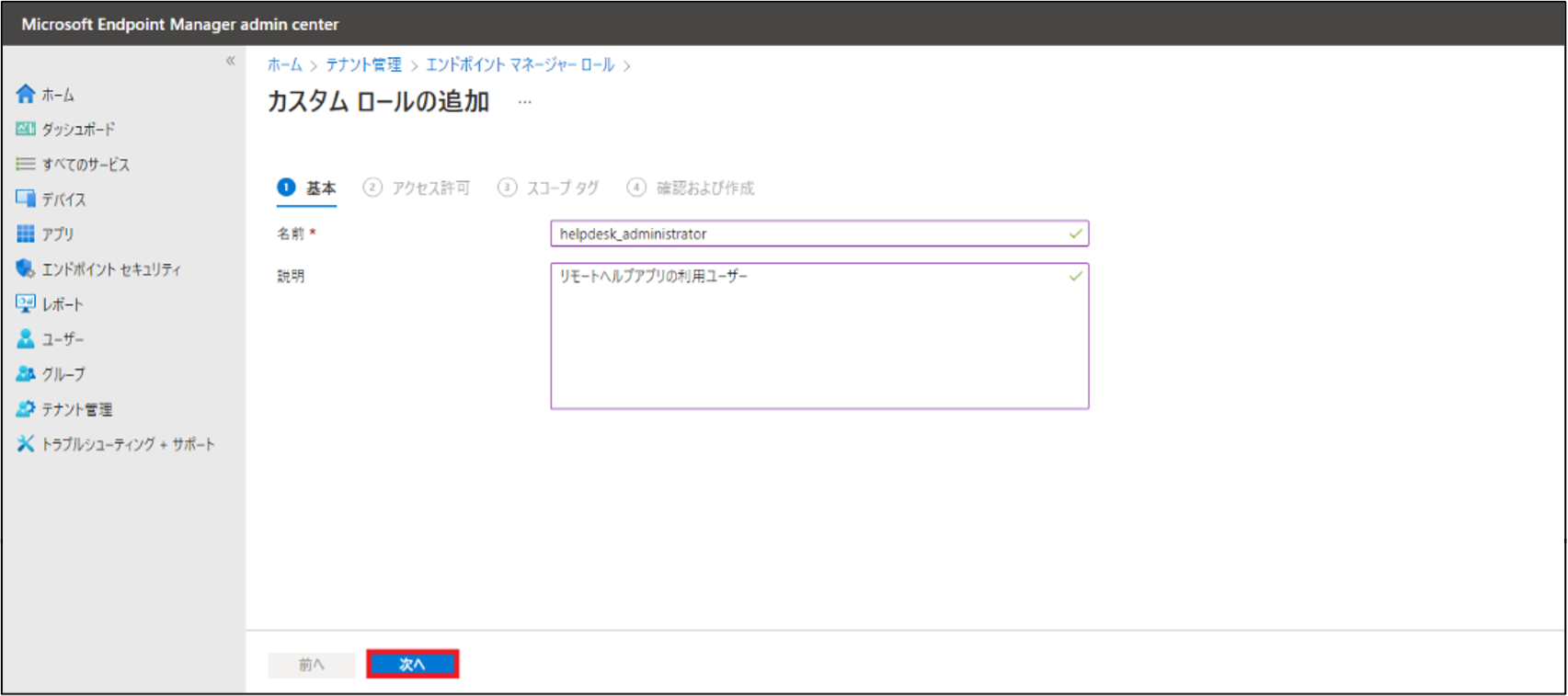The image size is (1568, 696).
Task: Select トラブルシューティング + サポート sidebar text
Action: pos(128,444)
